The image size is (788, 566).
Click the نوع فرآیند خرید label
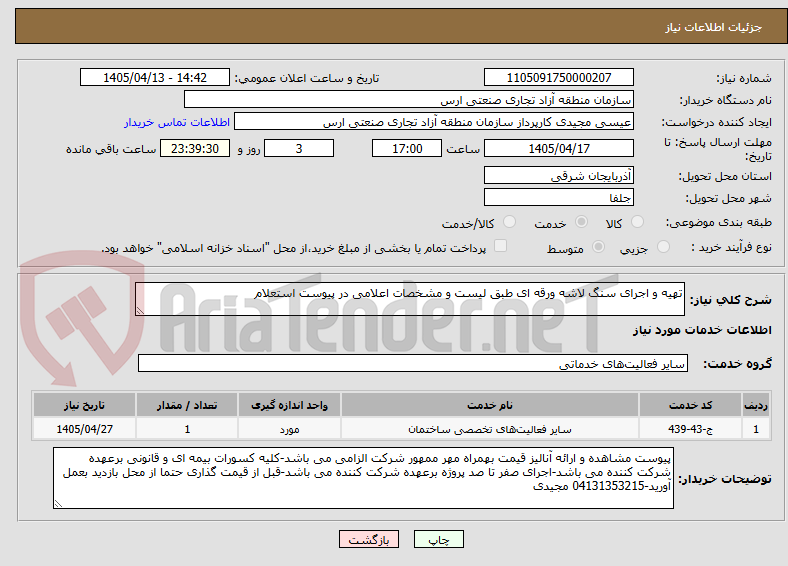click(x=731, y=247)
